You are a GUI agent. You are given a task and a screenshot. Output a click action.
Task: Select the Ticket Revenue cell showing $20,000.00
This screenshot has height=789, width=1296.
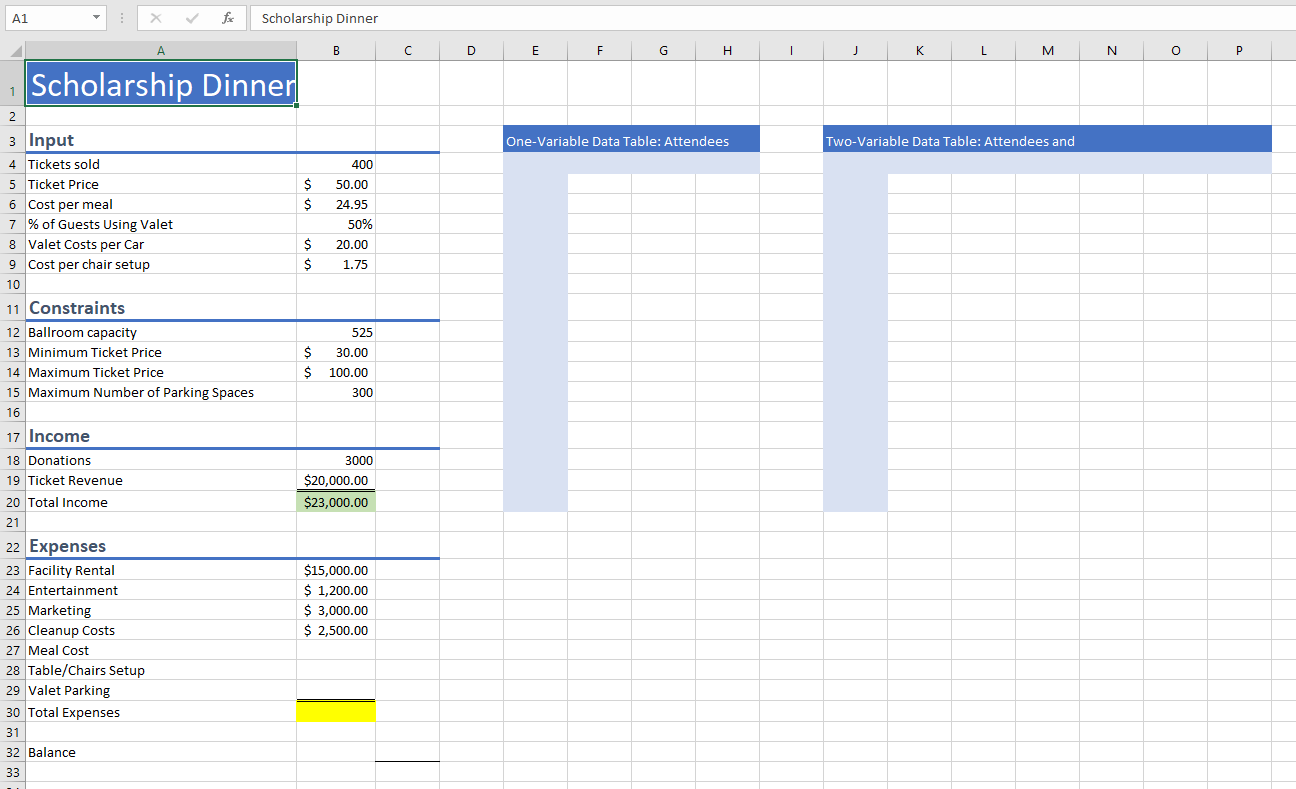tap(336, 481)
